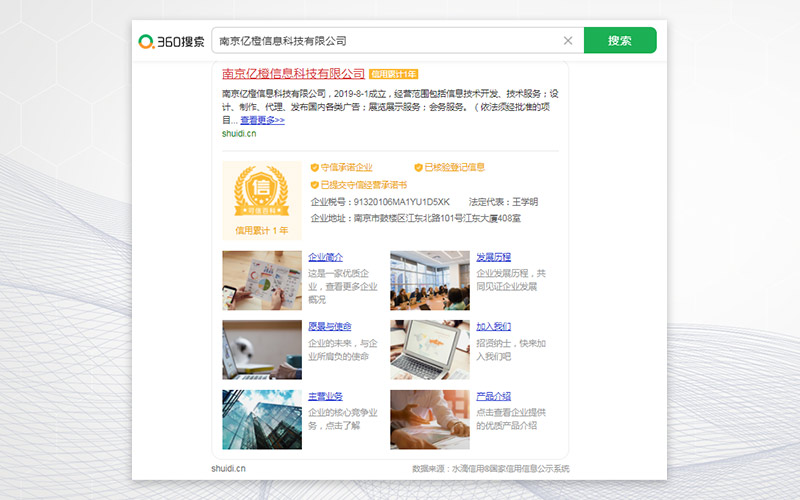This screenshot has height=500, width=800.
Task: Clear the search box with the X icon
Action: pos(568,40)
